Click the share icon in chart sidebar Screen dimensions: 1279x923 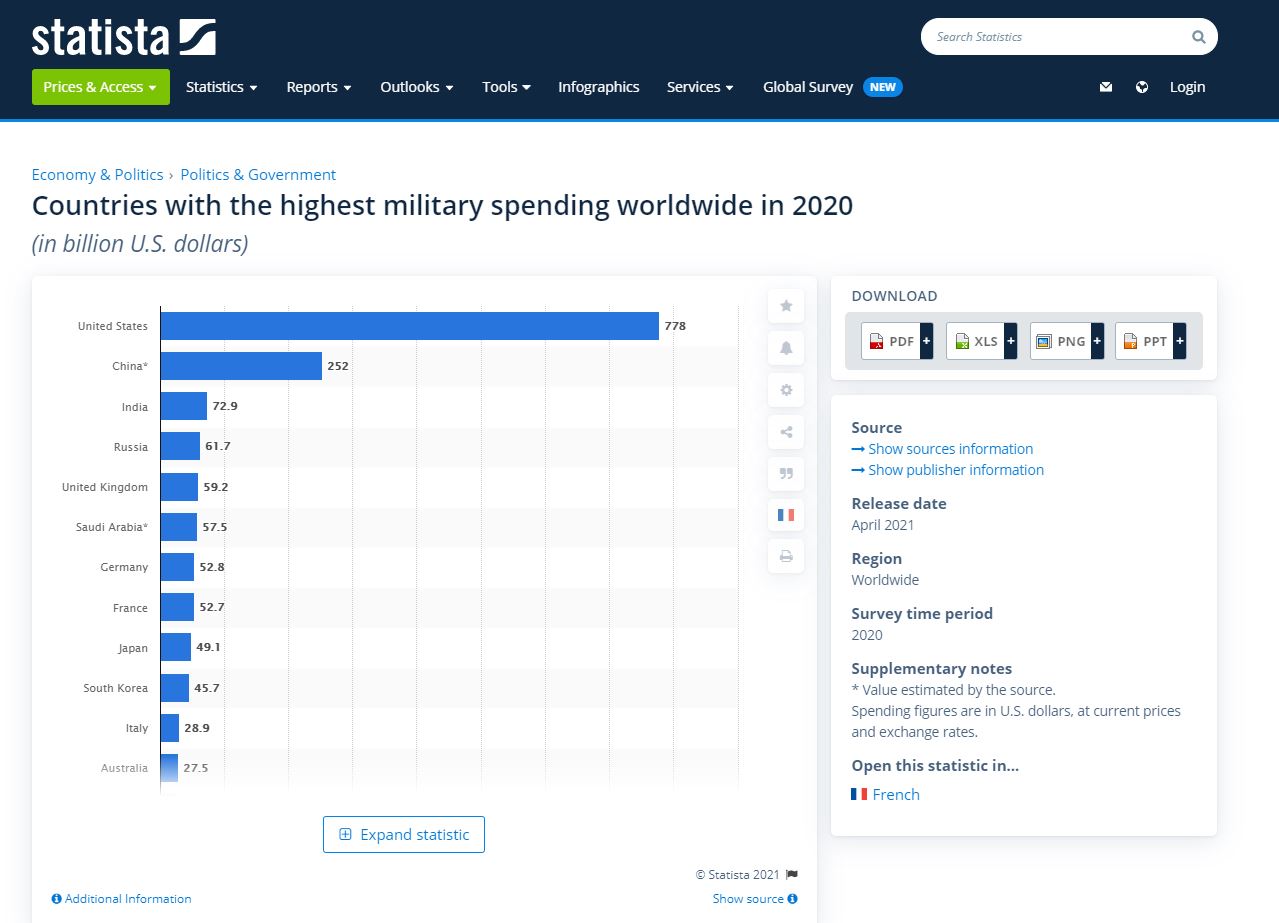[x=786, y=432]
